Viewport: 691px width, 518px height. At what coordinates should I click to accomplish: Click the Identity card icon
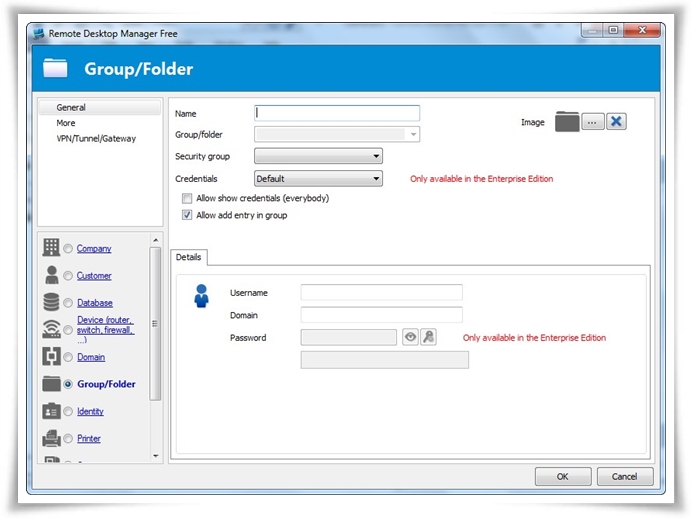point(51,411)
